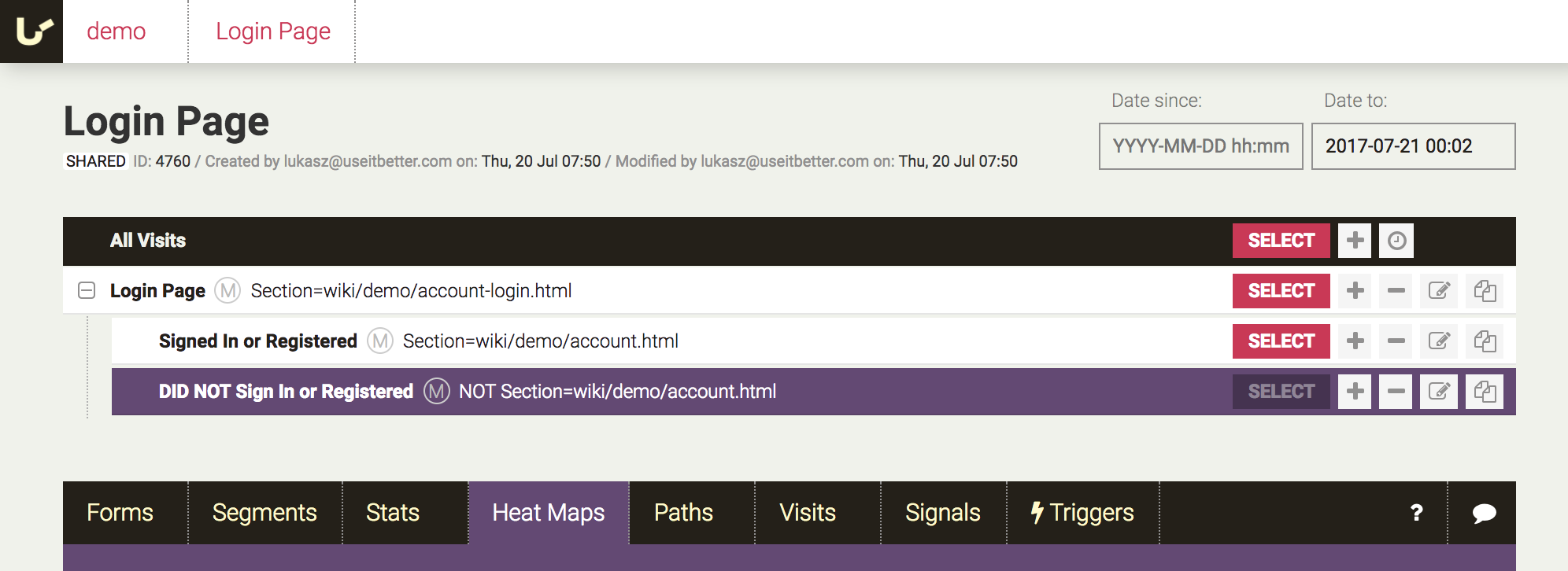1568x571 pixels.
Task: Click SELECT in the Login Page row
Action: (1281, 291)
